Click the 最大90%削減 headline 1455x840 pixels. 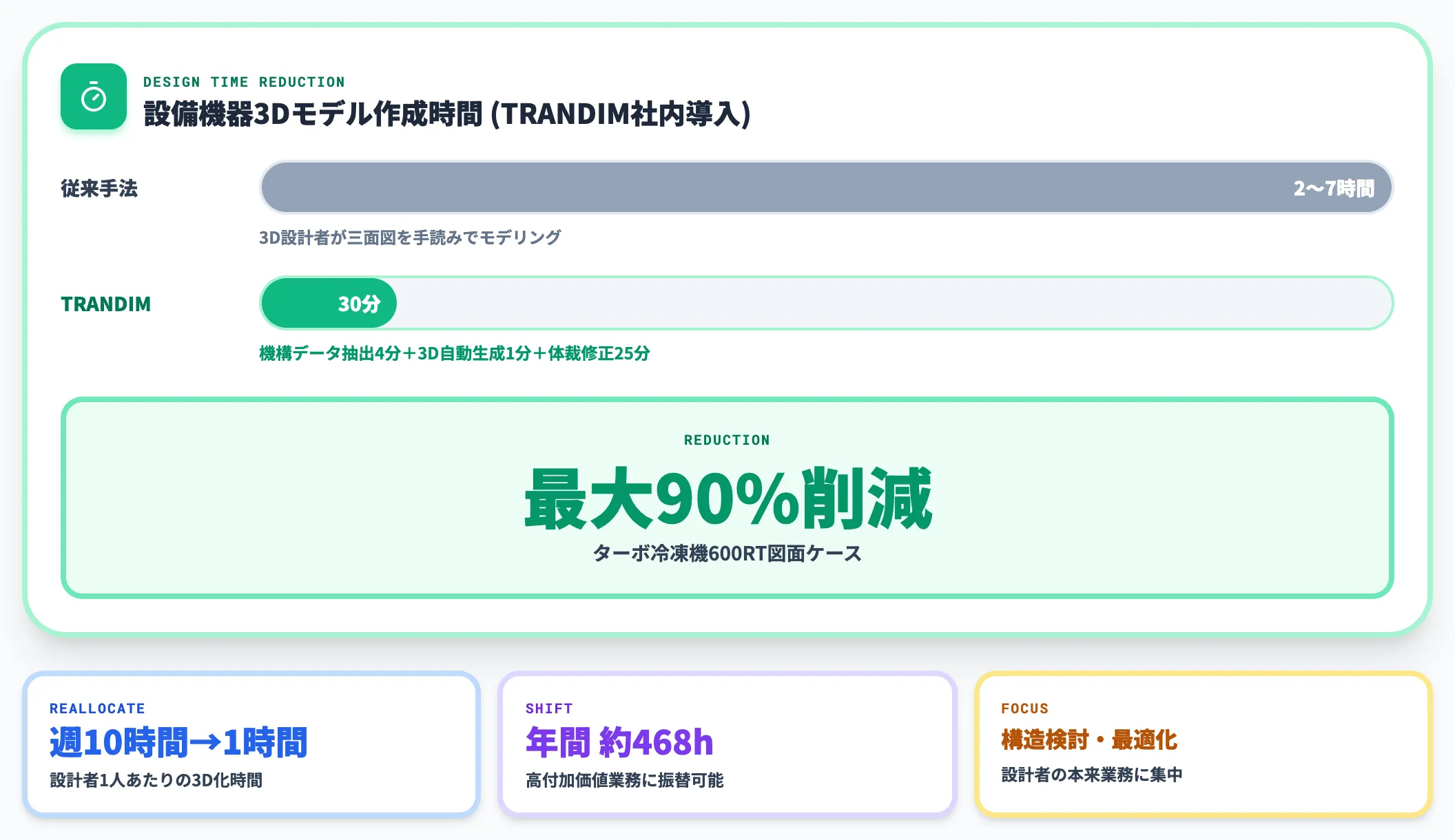point(727,498)
